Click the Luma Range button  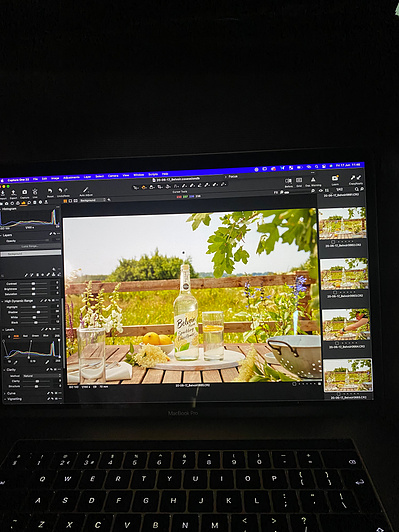click(x=30, y=246)
